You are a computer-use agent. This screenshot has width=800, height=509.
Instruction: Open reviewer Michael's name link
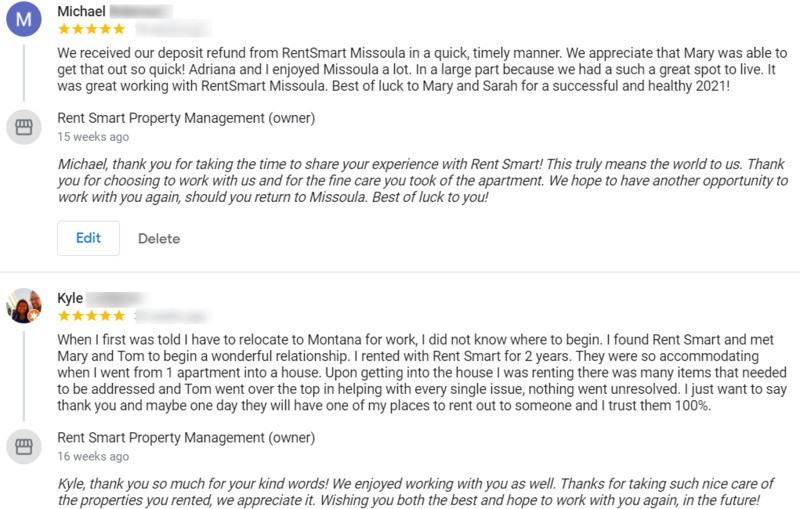coord(81,11)
